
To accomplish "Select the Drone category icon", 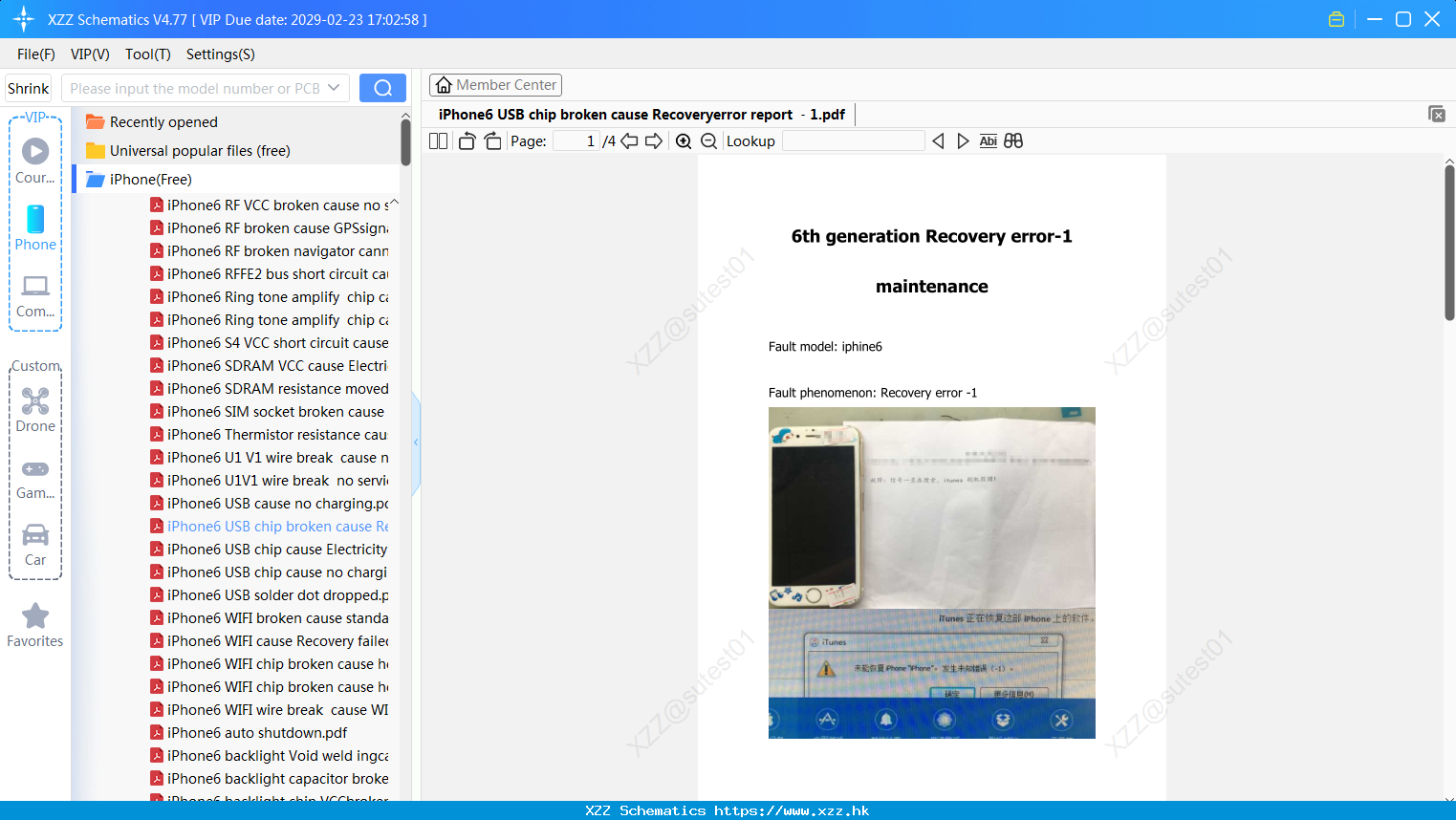I will pyautogui.click(x=35, y=400).
